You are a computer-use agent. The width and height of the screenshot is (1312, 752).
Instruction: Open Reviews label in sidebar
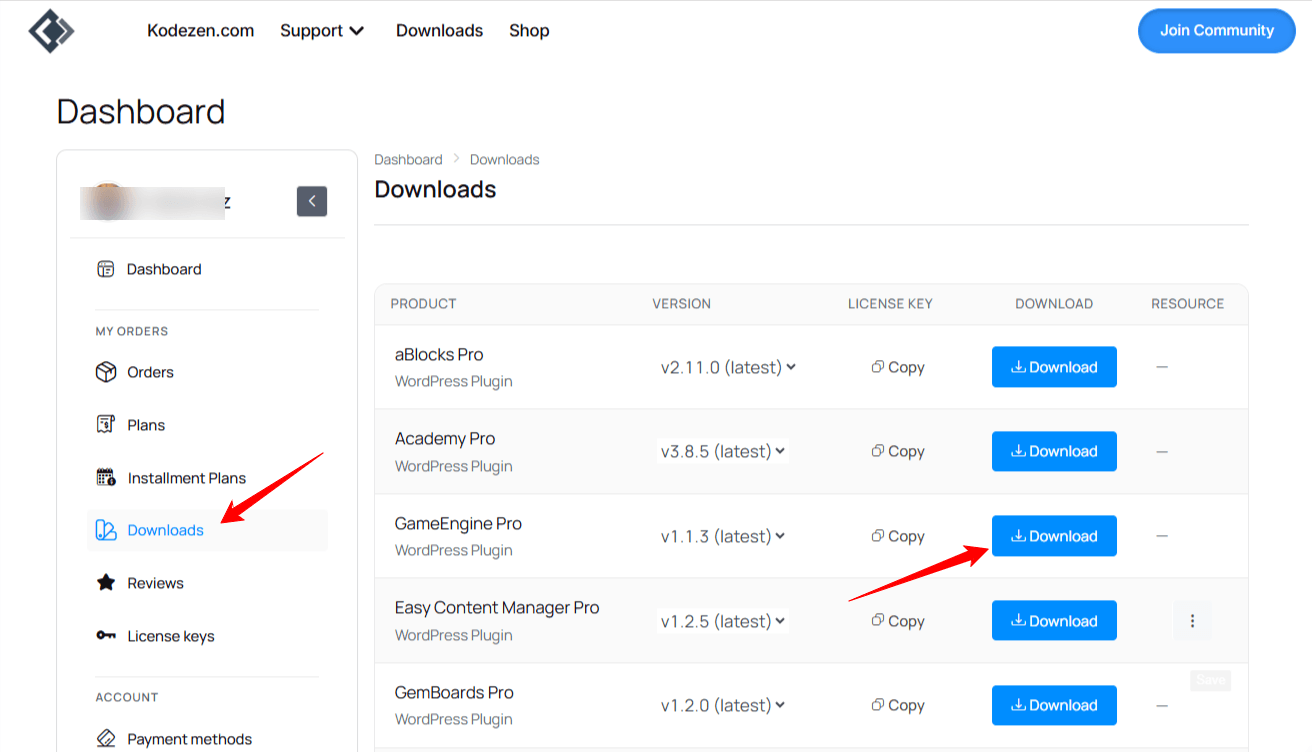pos(156,583)
